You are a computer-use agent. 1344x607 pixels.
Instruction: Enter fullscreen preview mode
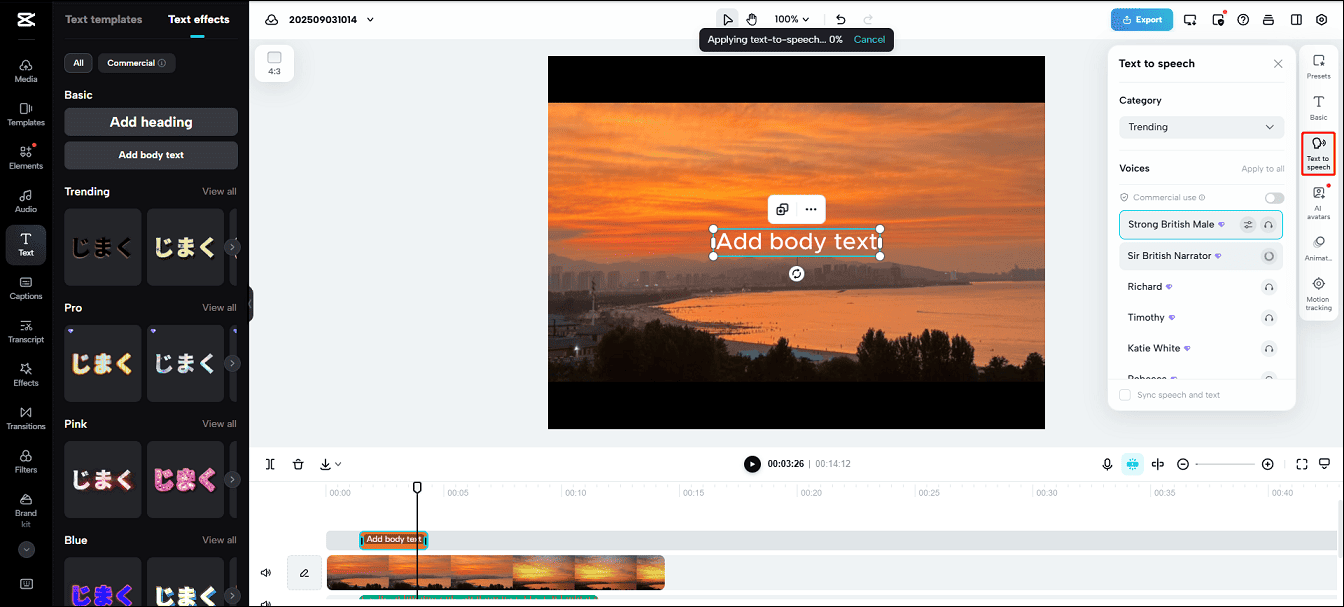pos(1302,464)
